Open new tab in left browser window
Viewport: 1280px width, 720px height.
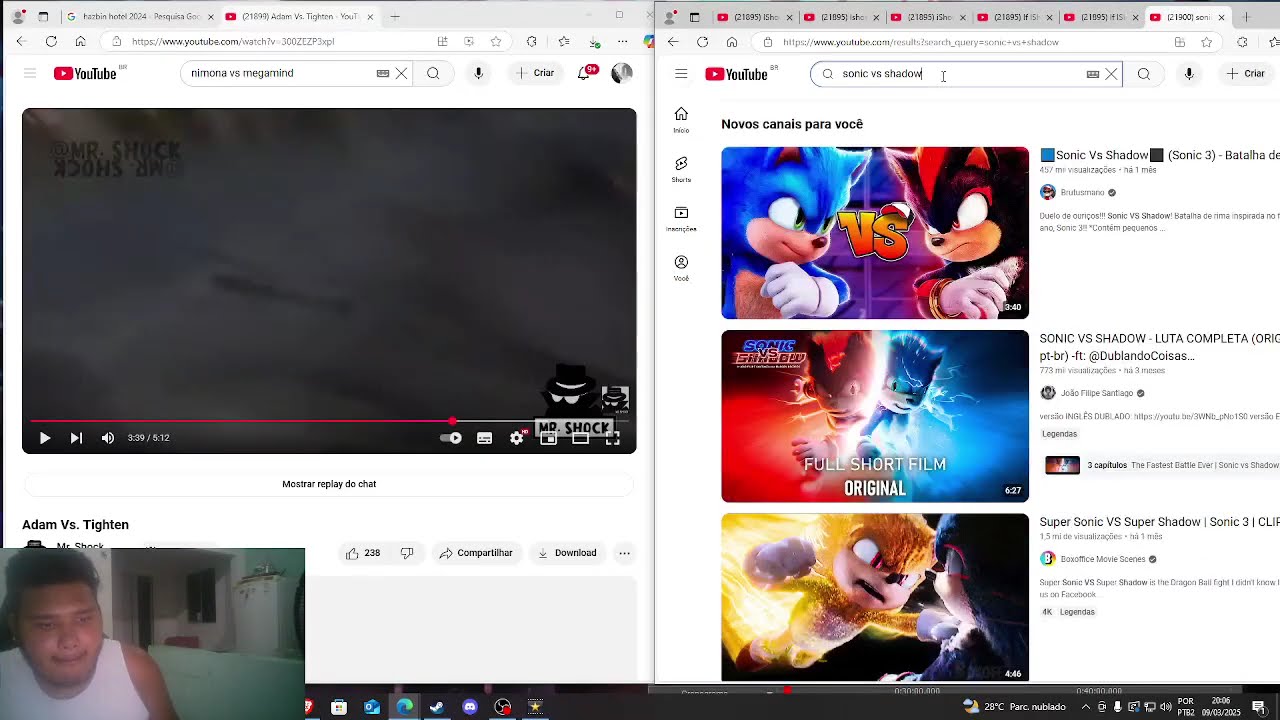pos(395,17)
